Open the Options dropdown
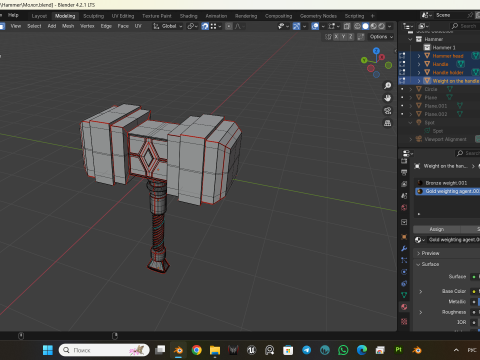 pos(381,37)
